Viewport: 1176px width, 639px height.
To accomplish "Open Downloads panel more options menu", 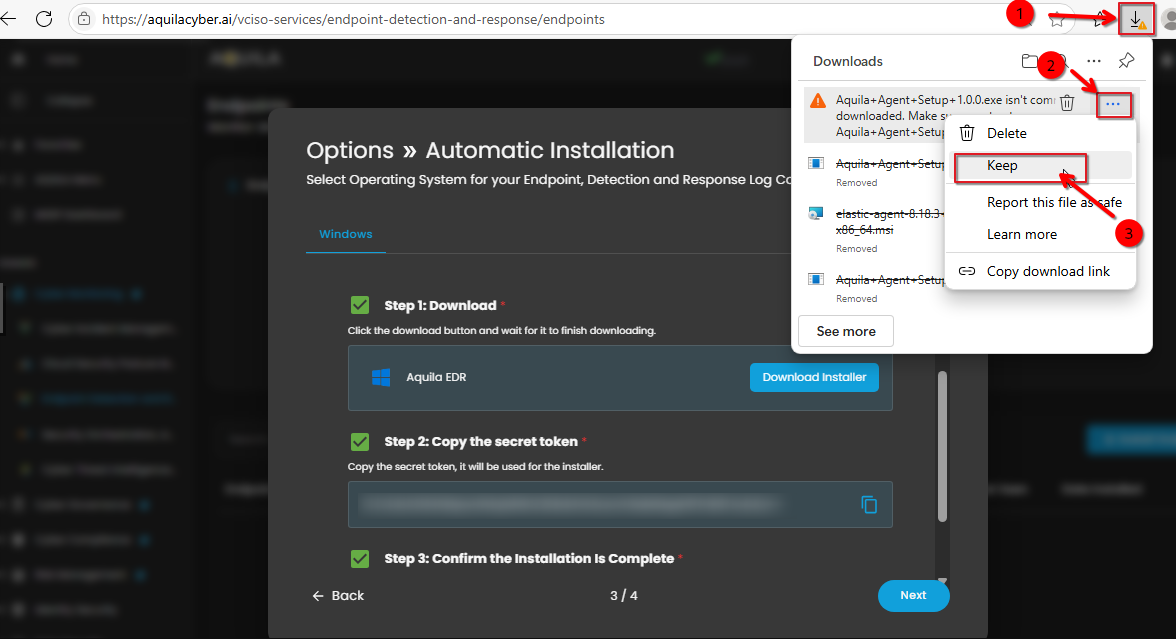I will coord(1094,61).
